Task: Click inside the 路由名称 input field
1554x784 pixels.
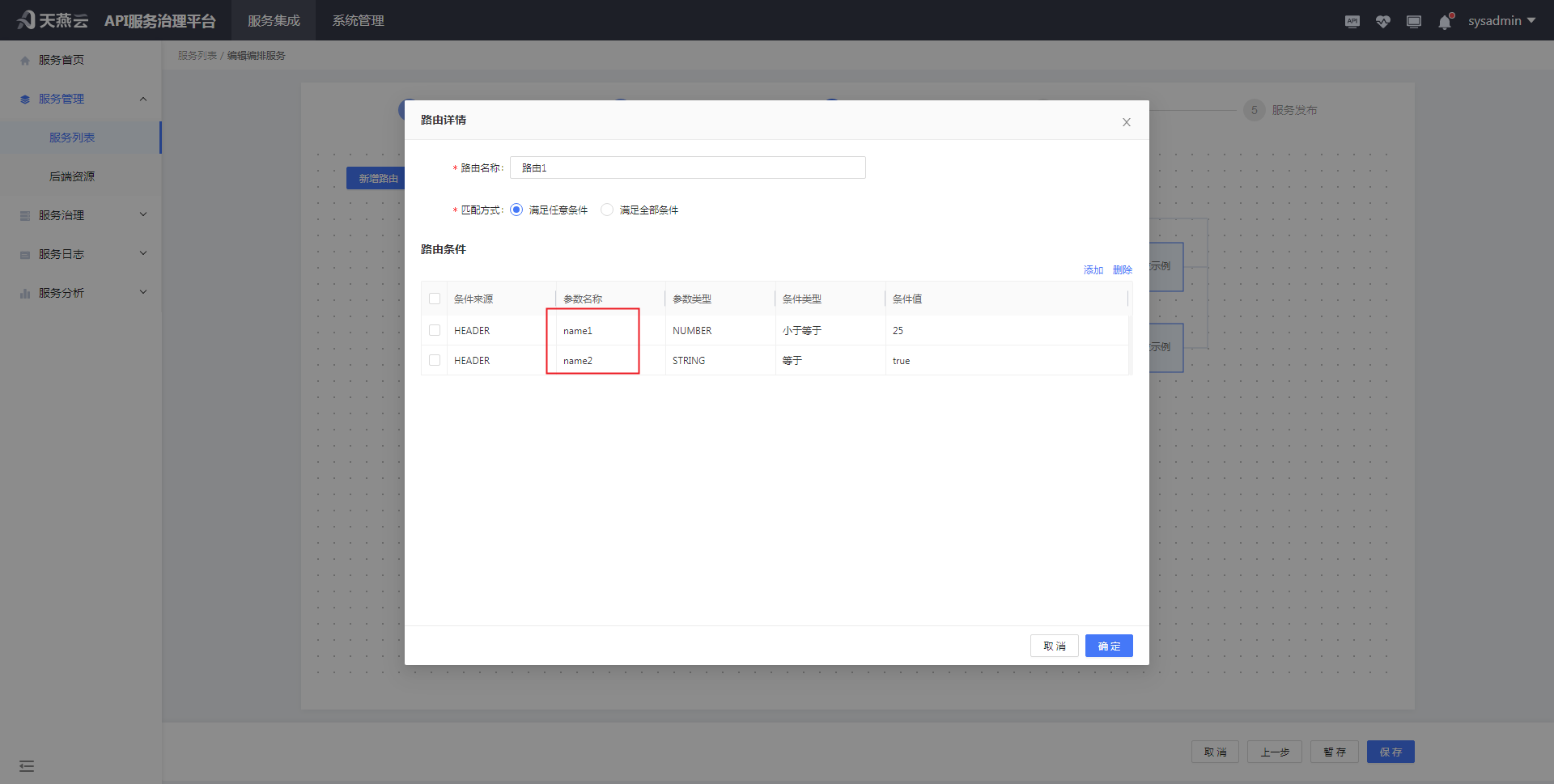Action: [x=687, y=167]
